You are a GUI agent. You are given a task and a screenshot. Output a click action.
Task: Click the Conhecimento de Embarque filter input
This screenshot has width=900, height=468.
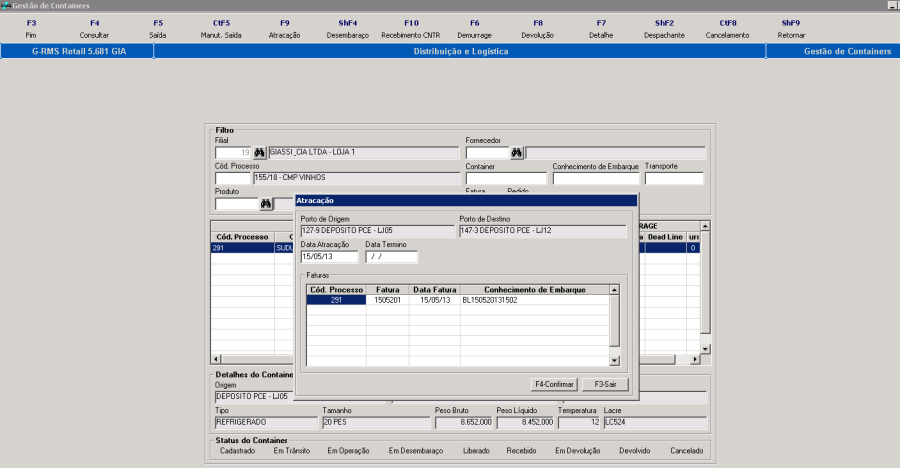pyautogui.click(x=596, y=179)
